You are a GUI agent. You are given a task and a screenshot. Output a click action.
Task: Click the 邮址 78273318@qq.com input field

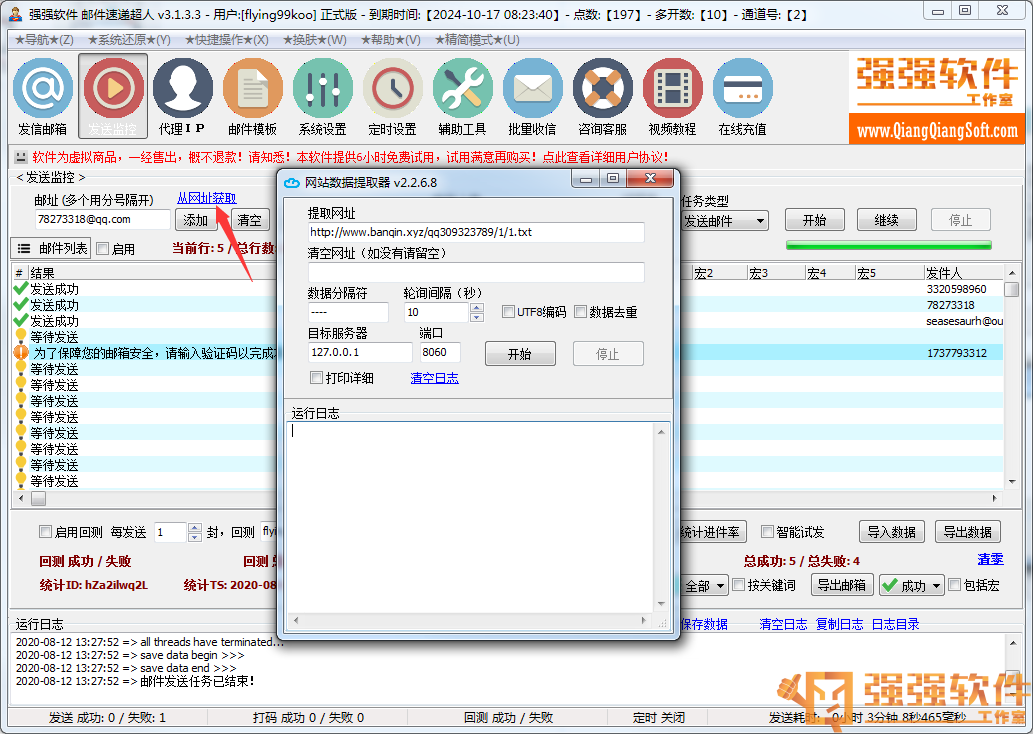click(102, 219)
